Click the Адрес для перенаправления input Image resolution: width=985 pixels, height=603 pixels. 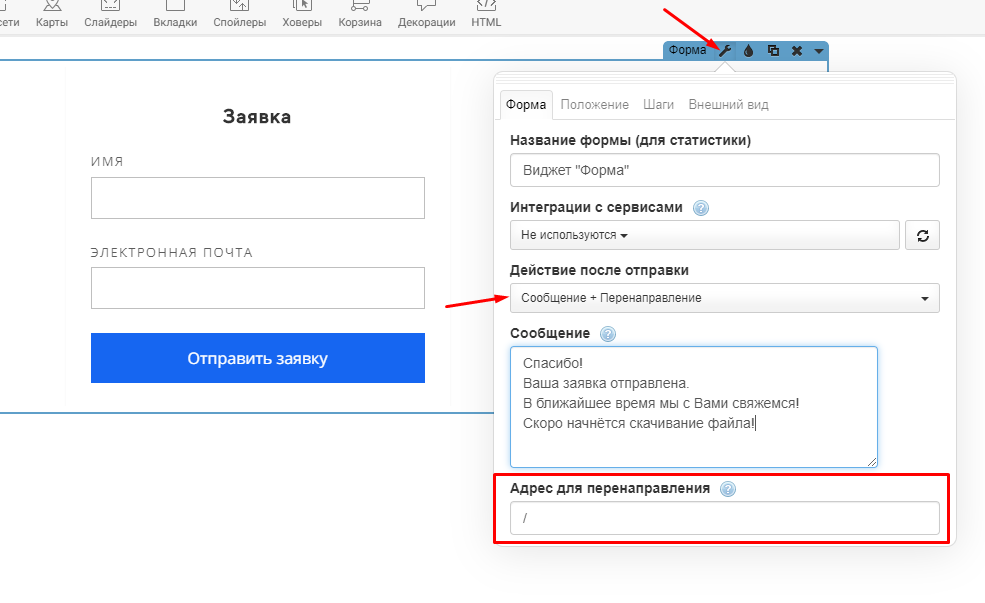tap(724, 518)
